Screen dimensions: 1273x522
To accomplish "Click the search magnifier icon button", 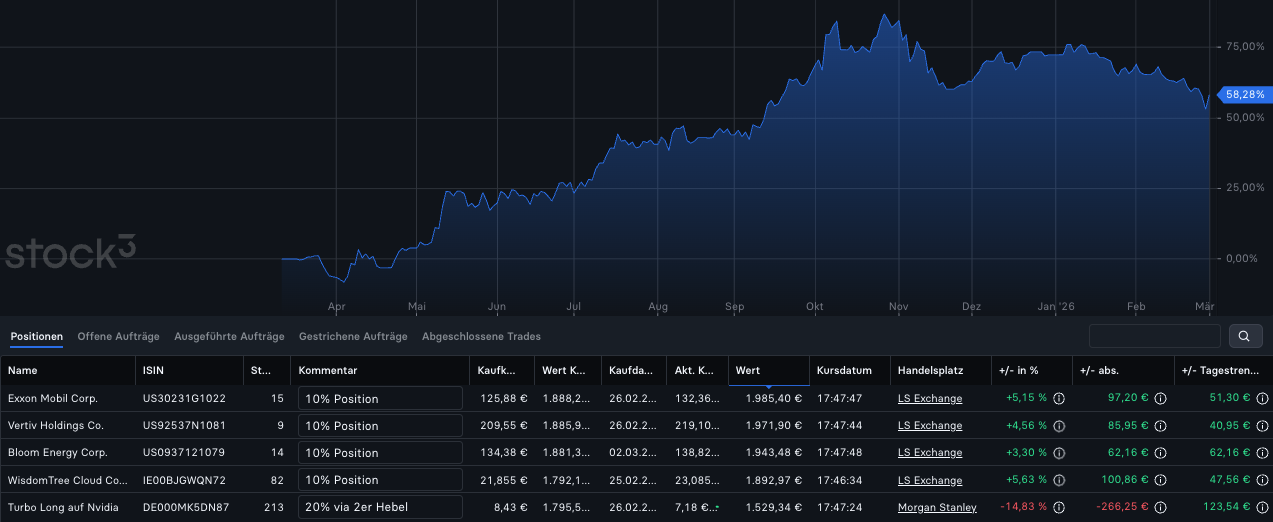I will click(x=1245, y=336).
